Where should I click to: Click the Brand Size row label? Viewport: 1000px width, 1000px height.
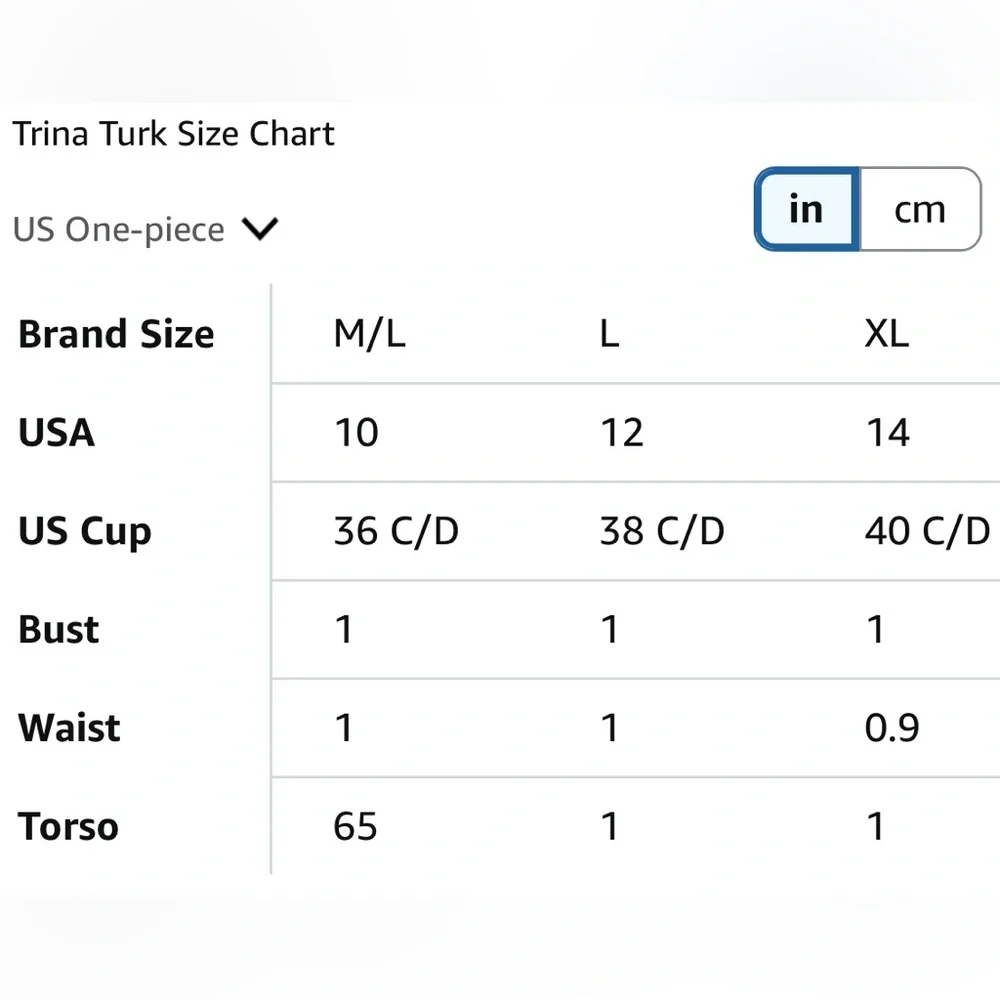(x=116, y=334)
